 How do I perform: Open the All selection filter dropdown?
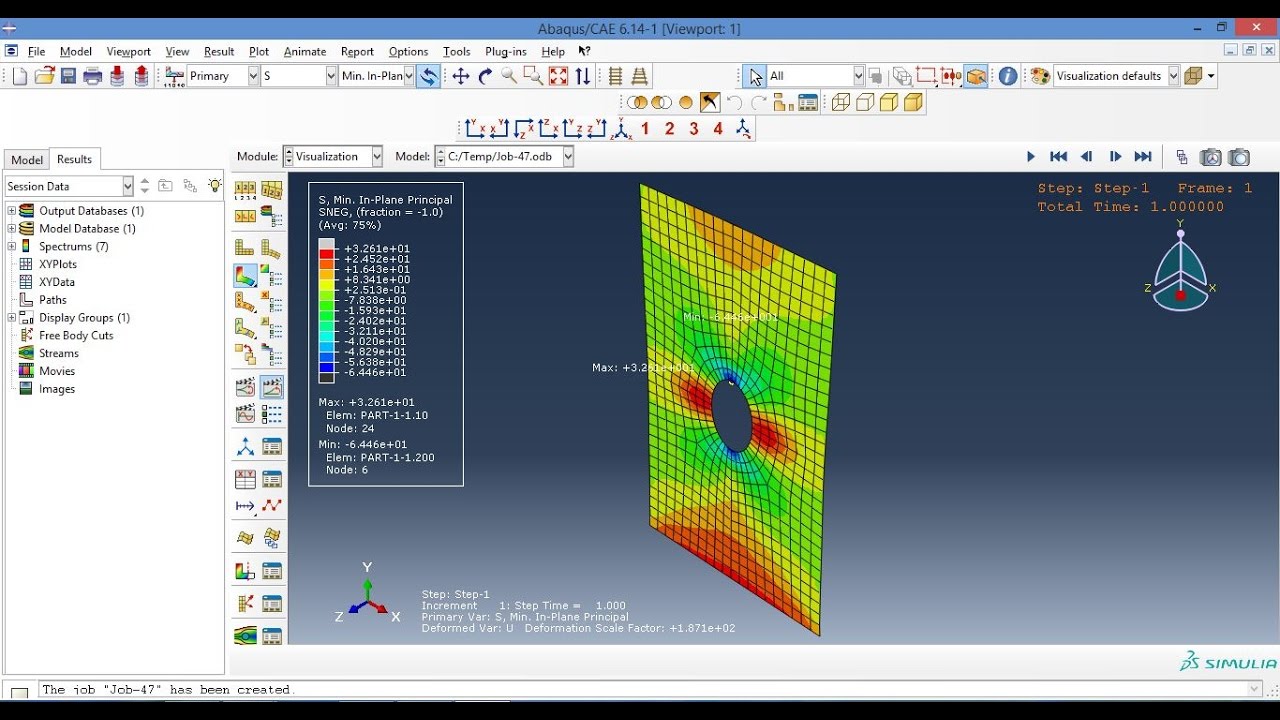[x=858, y=76]
